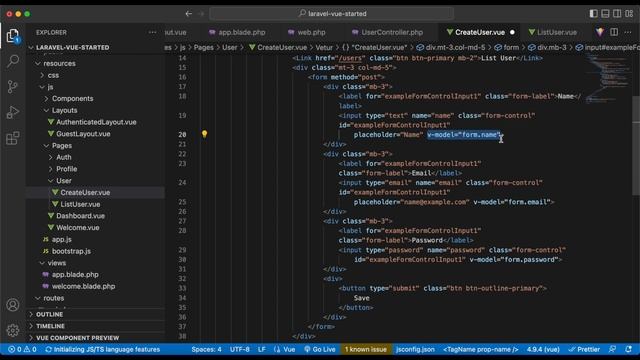This screenshot has width=640, height=360.
Task: Click the lightbulb code action icon
Action: pyautogui.click(x=204, y=134)
